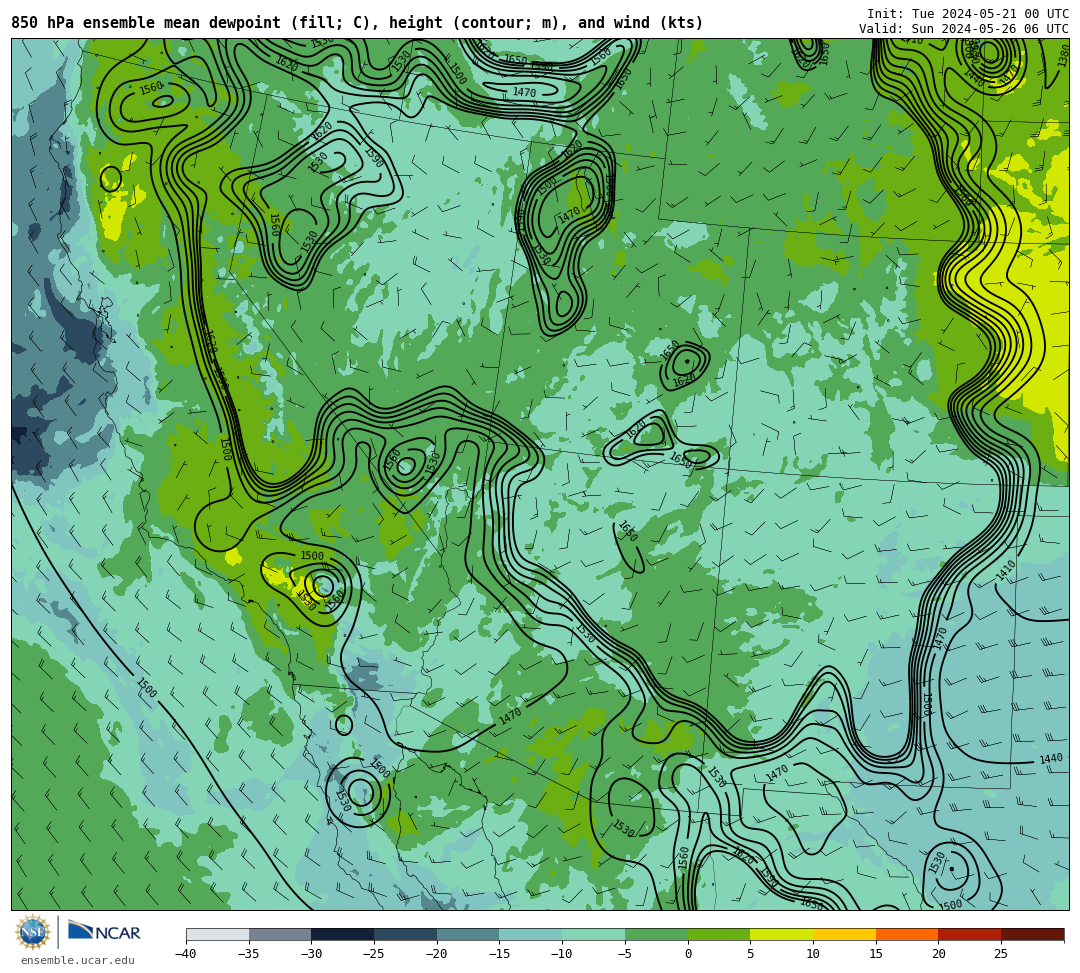Pick the teal -20 to -15 colorbar swatch

click(x=468, y=934)
